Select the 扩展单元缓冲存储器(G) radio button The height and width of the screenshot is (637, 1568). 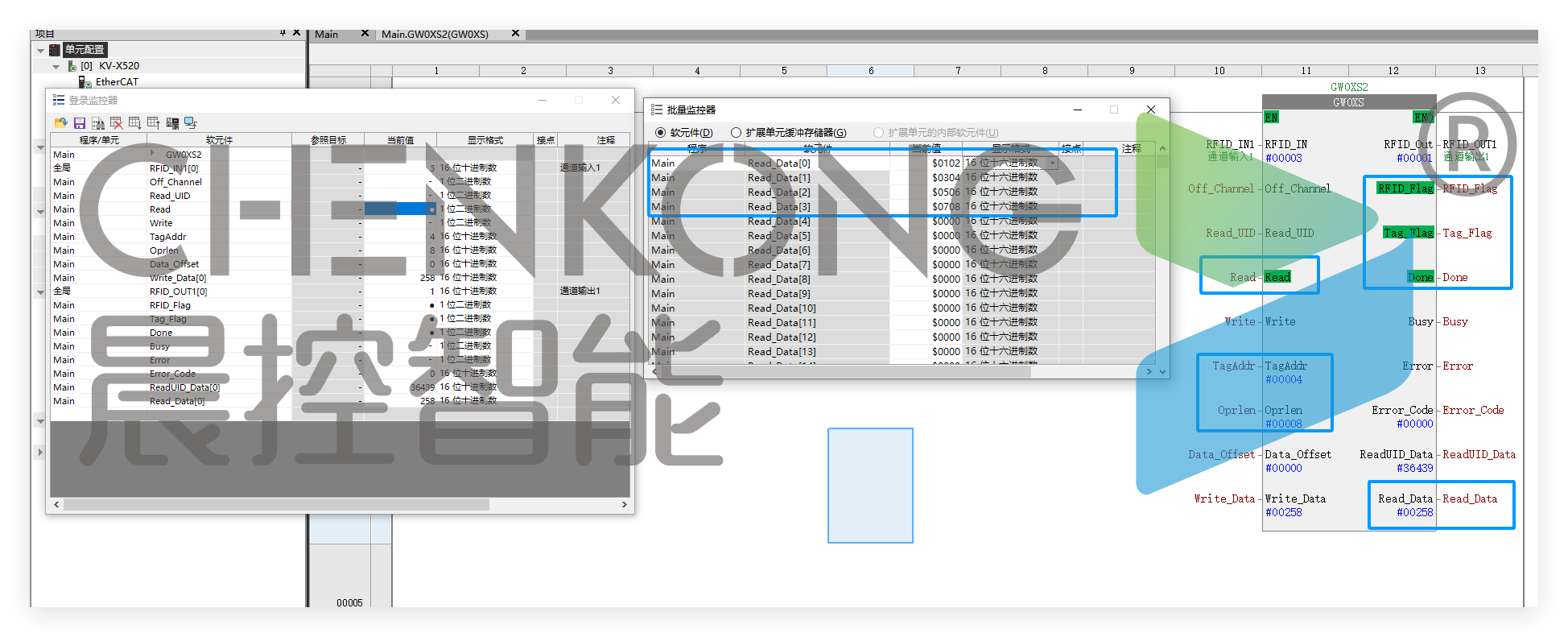(736, 133)
